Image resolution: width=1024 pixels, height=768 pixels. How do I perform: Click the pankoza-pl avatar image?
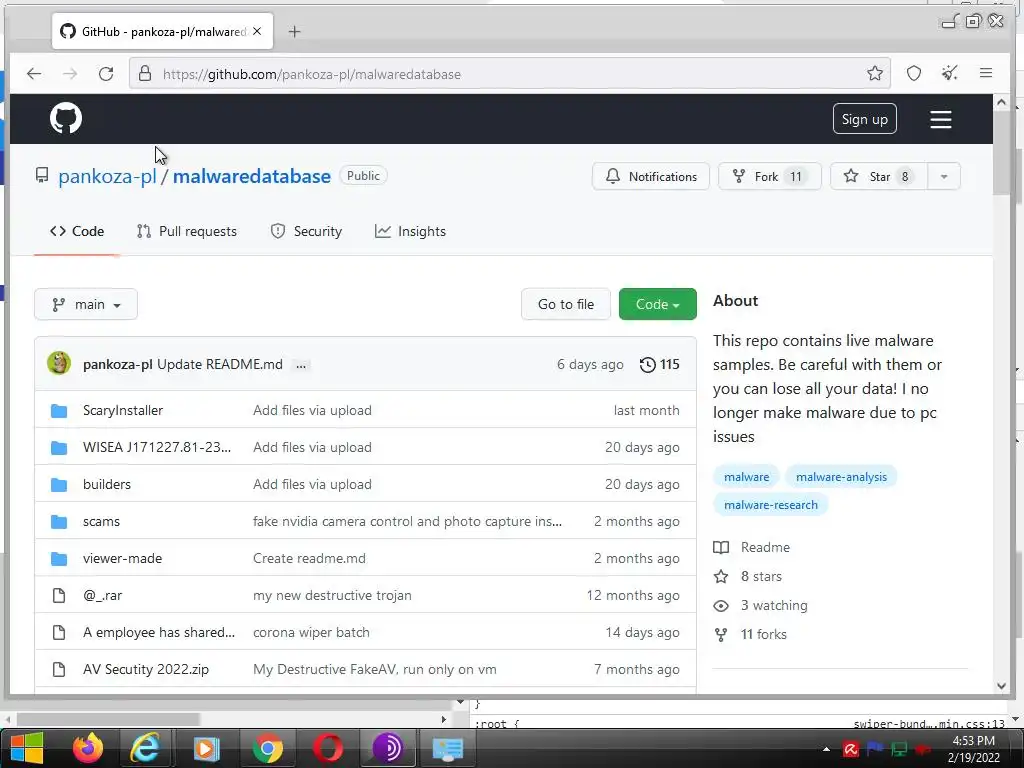coord(59,363)
